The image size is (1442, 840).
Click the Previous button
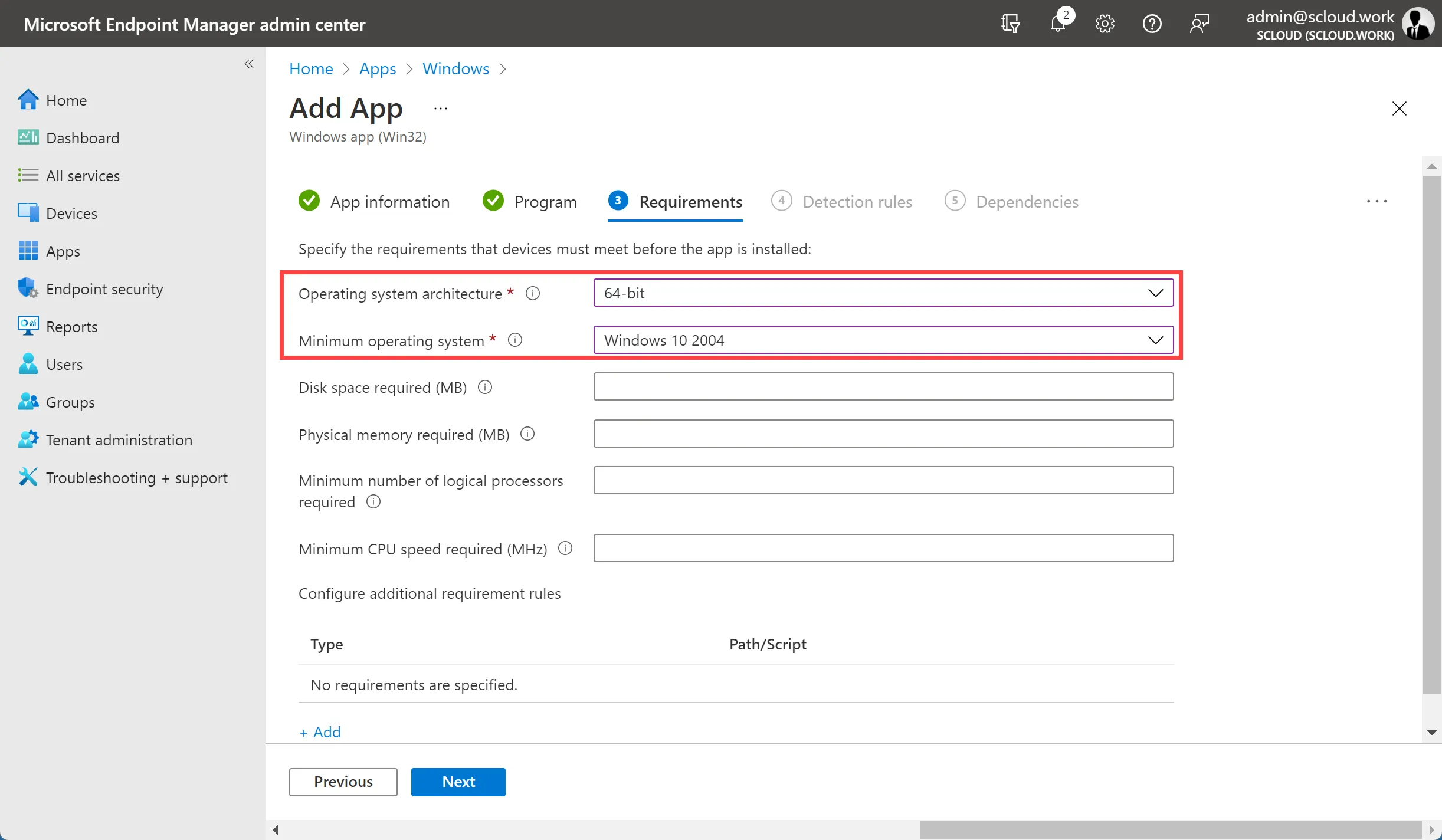click(343, 782)
